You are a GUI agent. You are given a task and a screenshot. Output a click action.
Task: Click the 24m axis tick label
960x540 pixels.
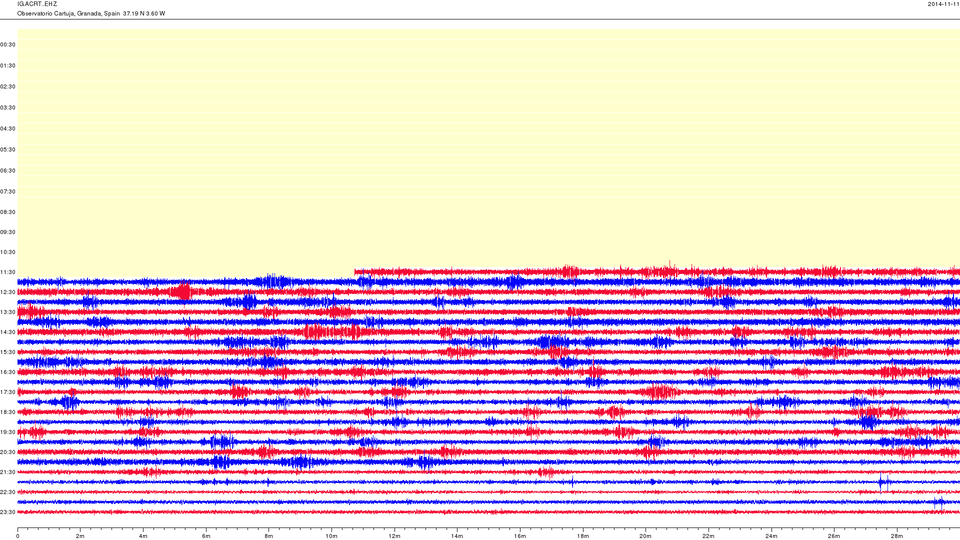pyautogui.click(x=771, y=536)
